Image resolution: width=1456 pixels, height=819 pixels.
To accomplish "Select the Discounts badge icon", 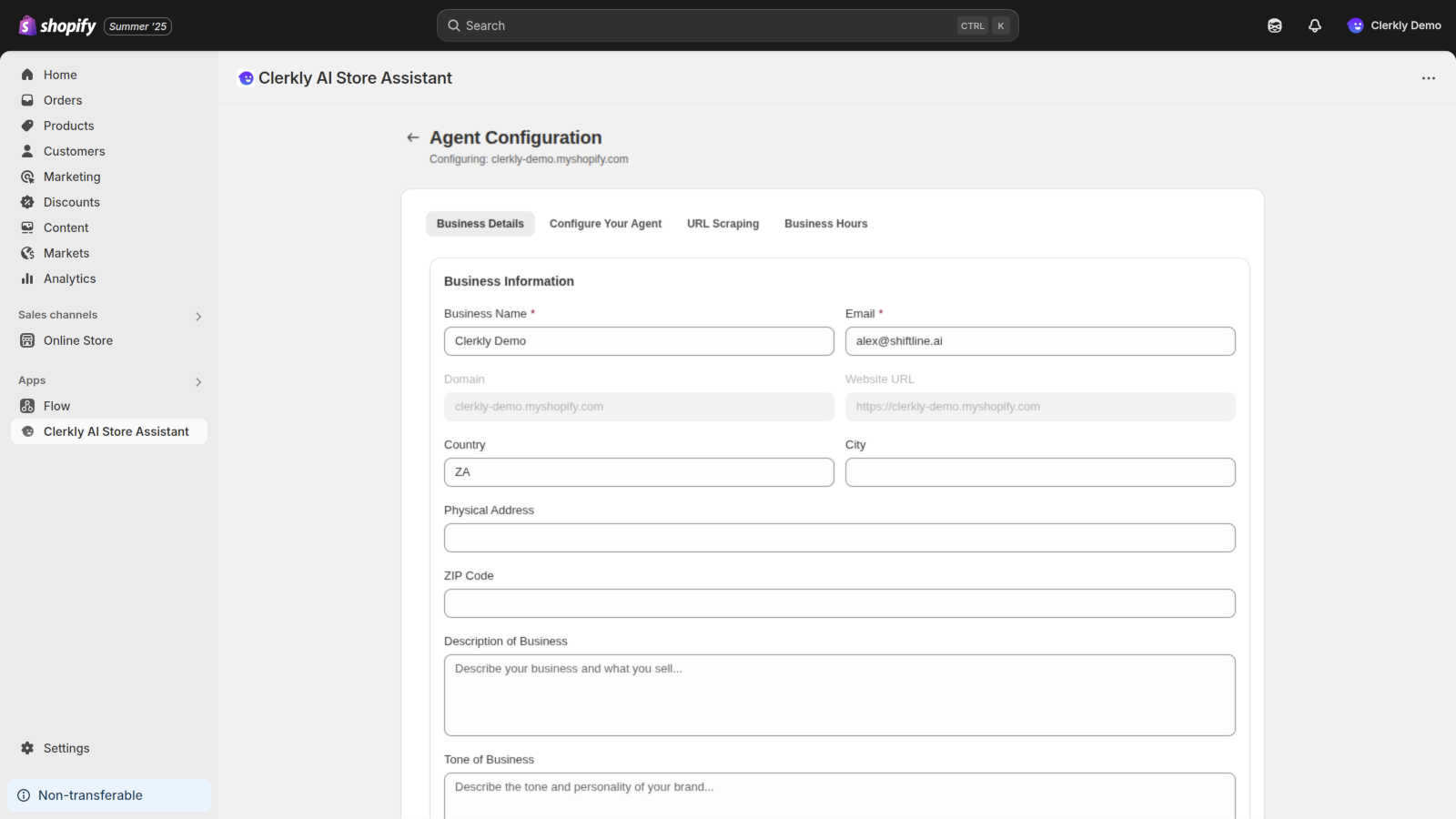I will (x=27, y=202).
